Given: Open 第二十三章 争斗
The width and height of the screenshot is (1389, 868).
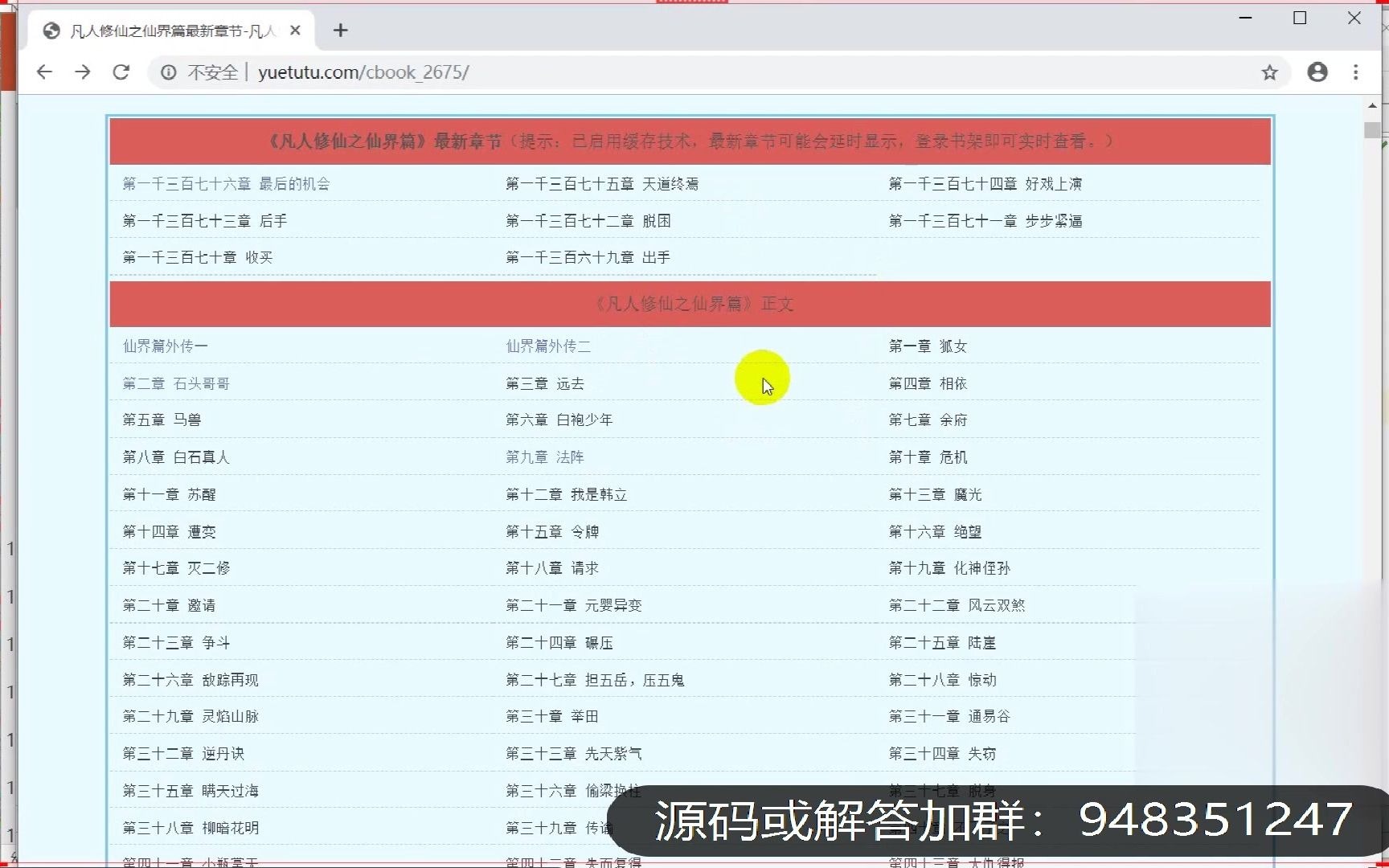Looking at the screenshot, I should click(176, 643).
